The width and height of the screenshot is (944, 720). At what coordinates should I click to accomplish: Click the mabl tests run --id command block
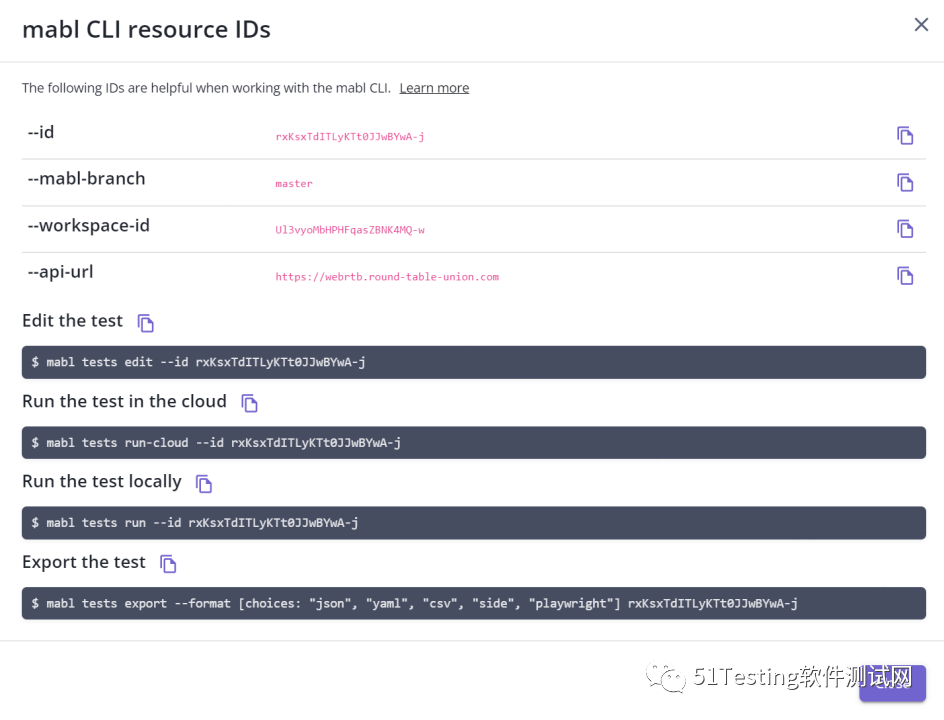click(474, 523)
